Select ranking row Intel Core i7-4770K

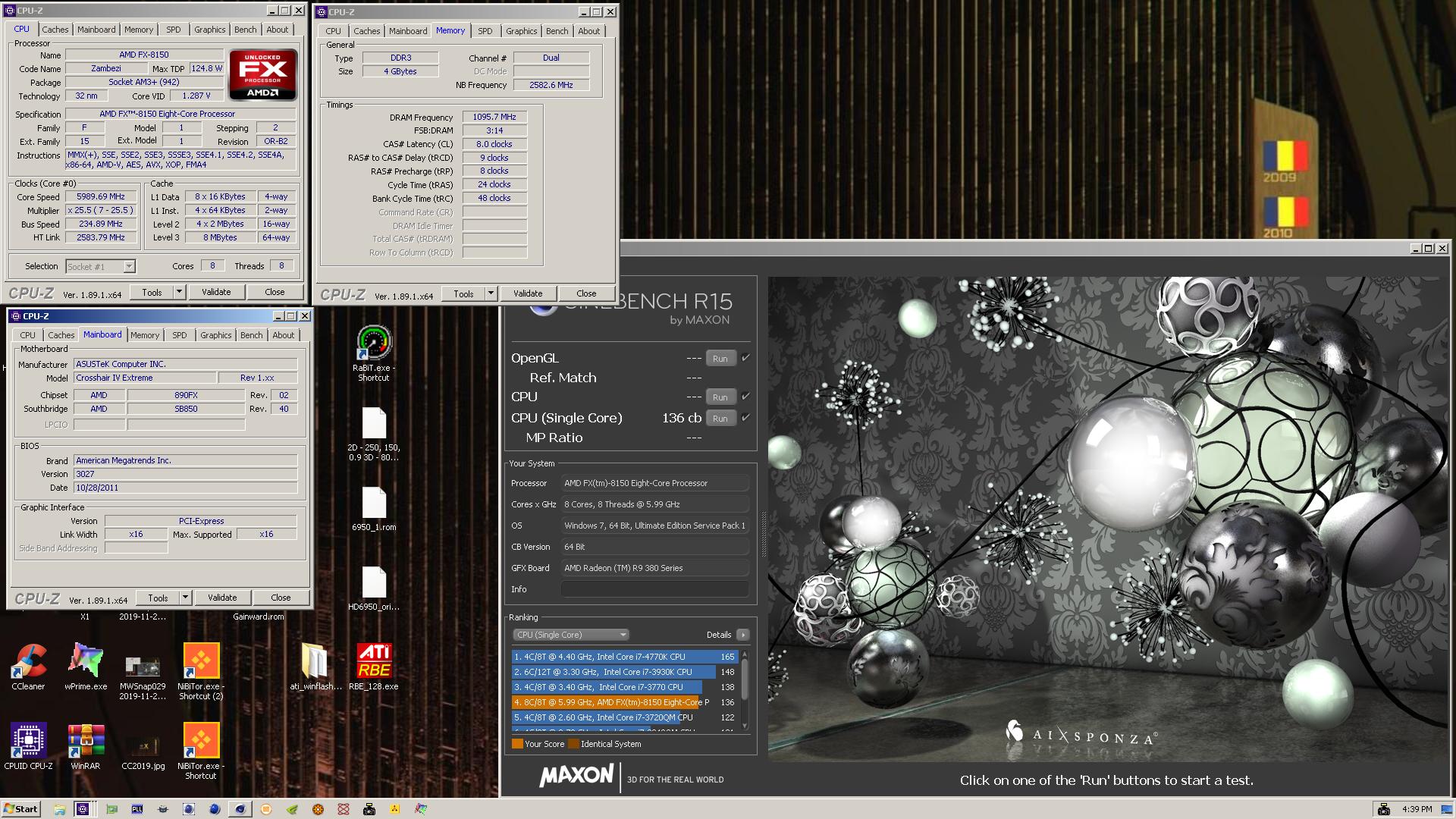[625, 657]
